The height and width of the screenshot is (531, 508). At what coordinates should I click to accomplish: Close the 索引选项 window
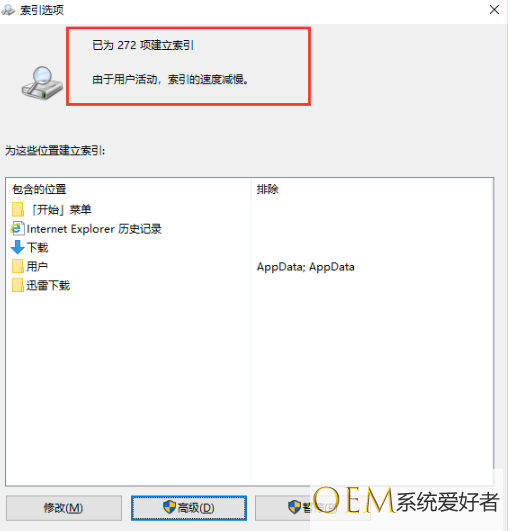pos(494,9)
